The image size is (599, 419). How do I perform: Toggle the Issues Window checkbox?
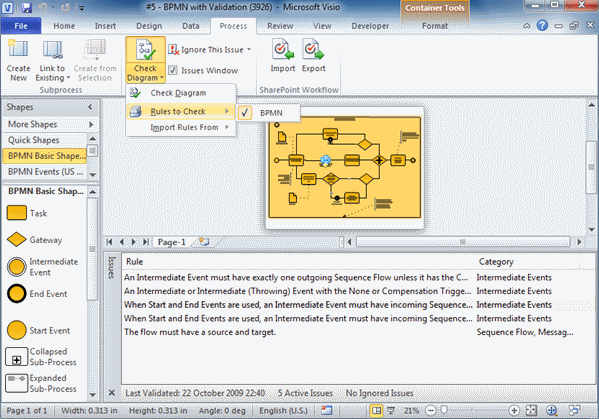pos(173,70)
